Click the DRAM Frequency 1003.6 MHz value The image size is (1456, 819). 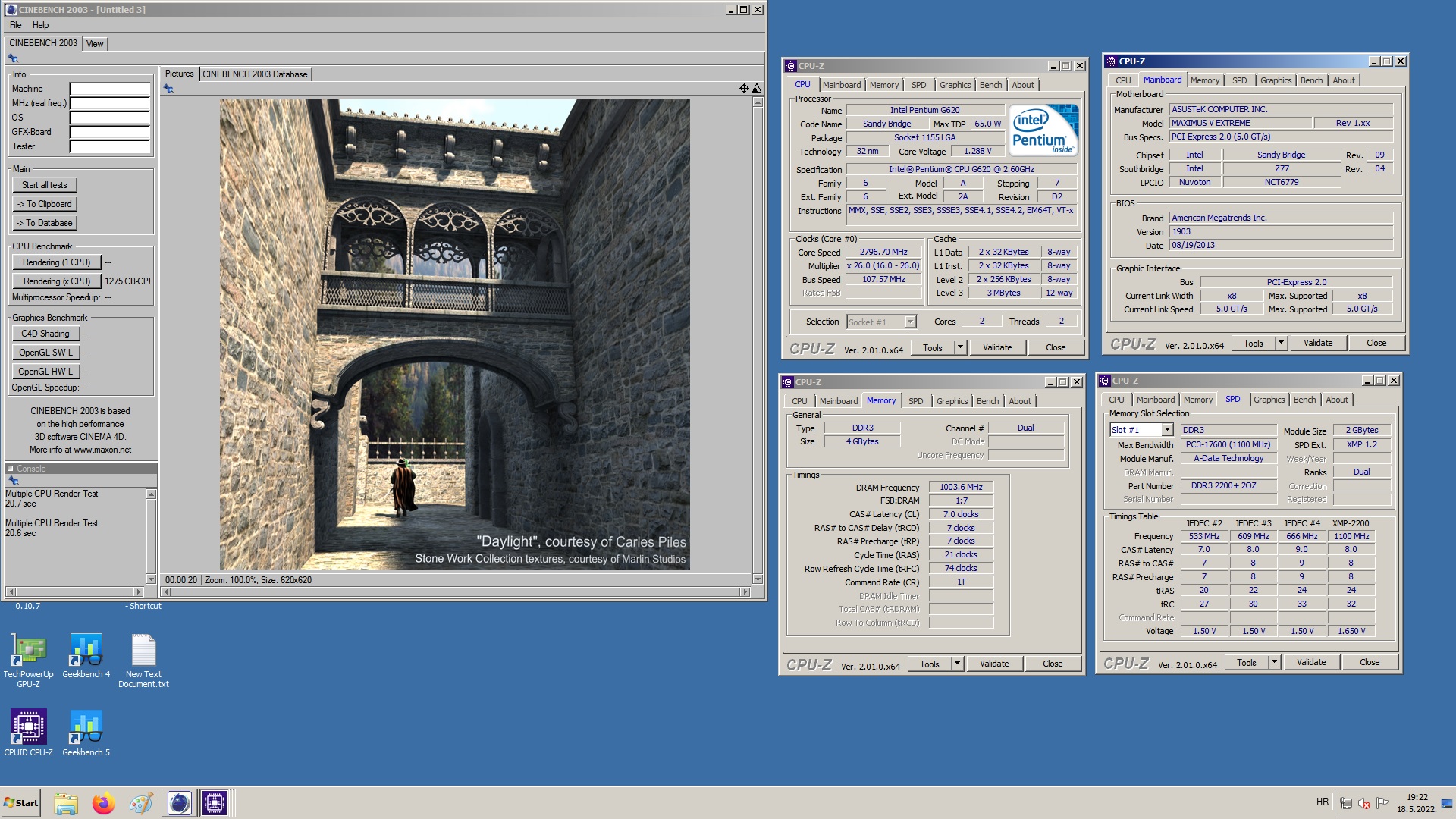click(x=961, y=488)
